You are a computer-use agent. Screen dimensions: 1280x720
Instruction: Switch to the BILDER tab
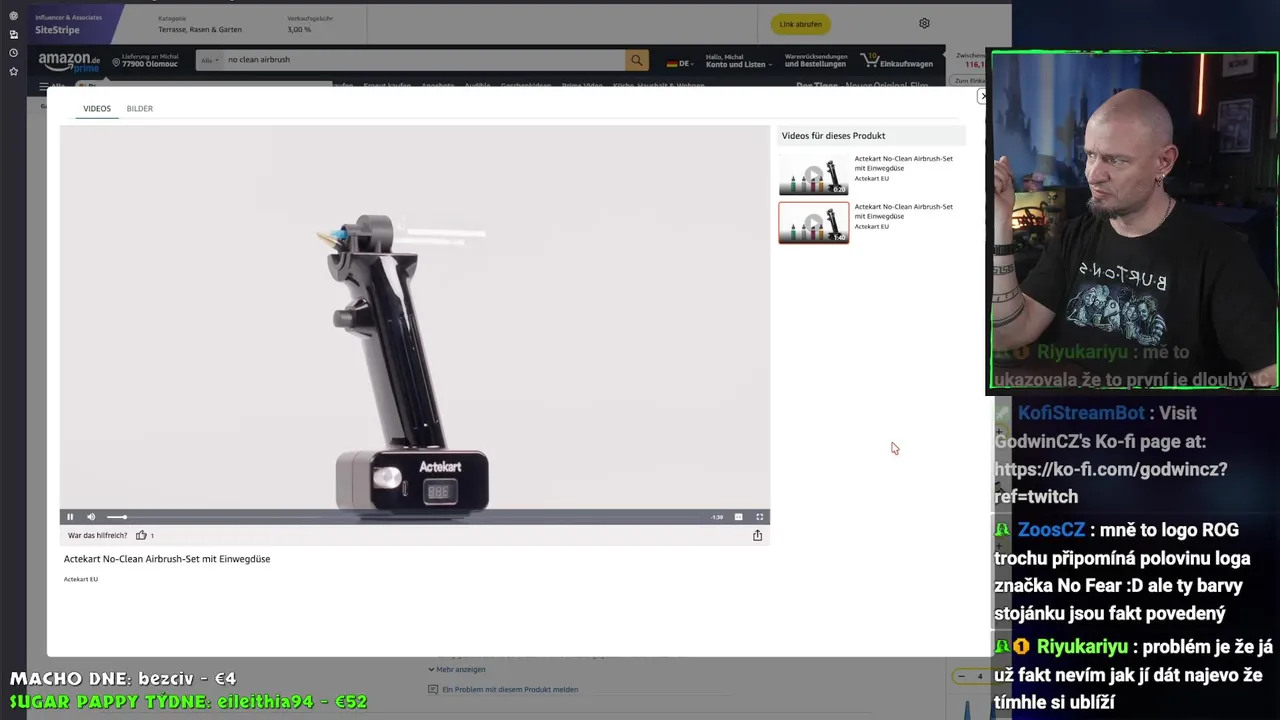pyautogui.click(x=140, y=108)
